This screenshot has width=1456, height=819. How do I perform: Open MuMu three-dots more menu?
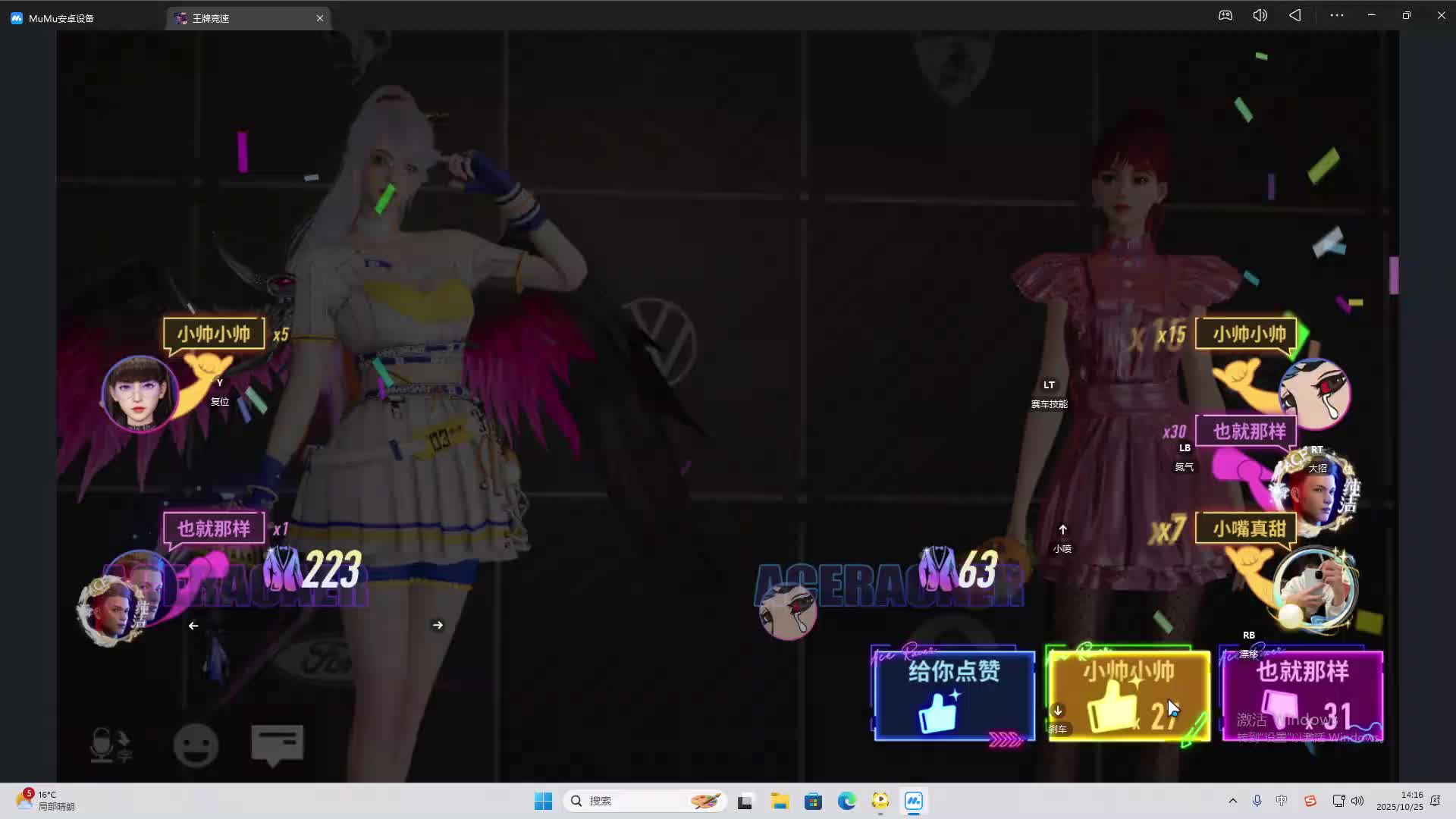tap(1336, 15)
